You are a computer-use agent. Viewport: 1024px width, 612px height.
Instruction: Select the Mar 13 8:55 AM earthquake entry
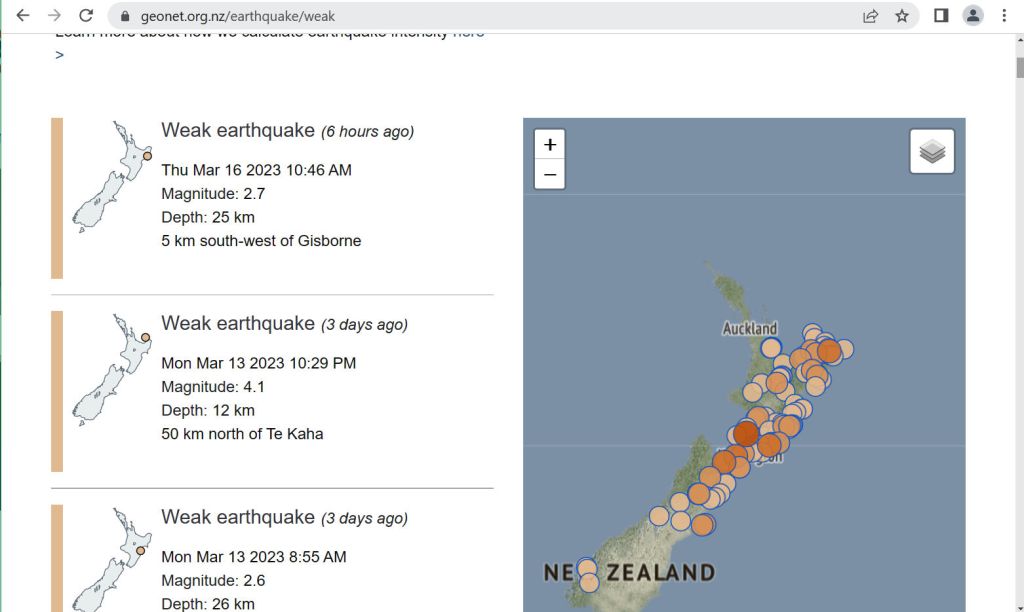pos(237,517)
